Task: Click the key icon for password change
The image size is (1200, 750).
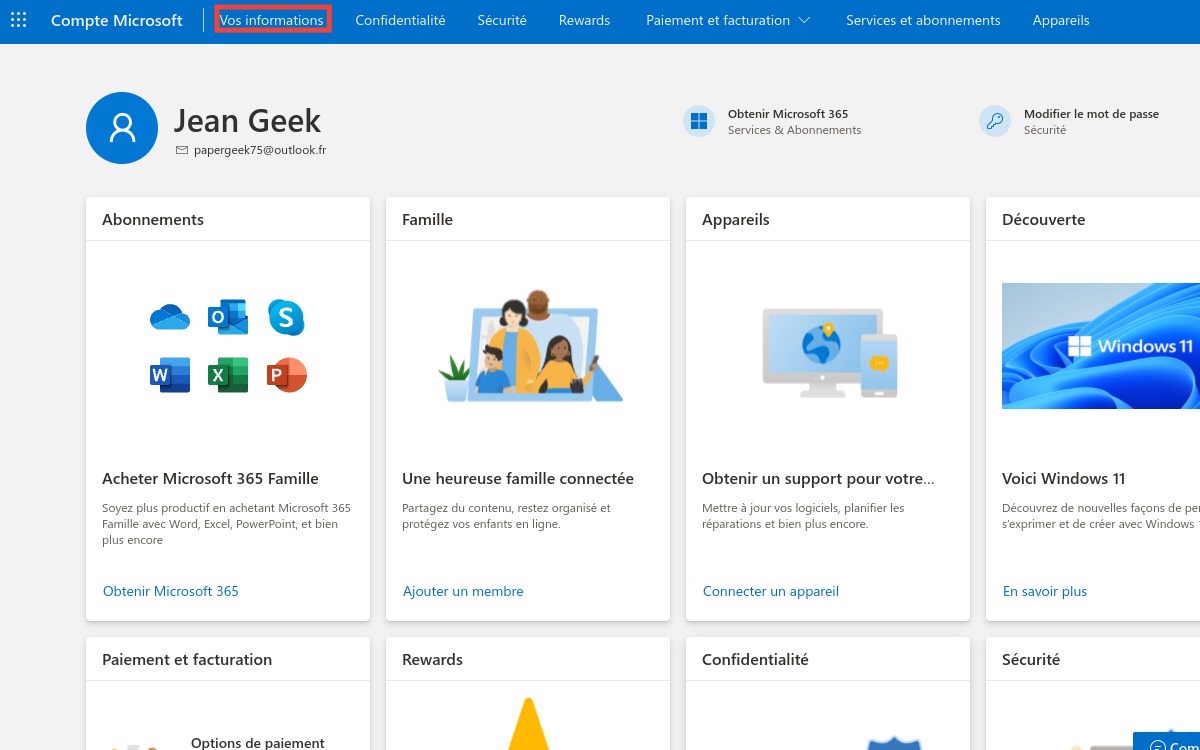Action: pyautogui.click(x=995, y=121)
